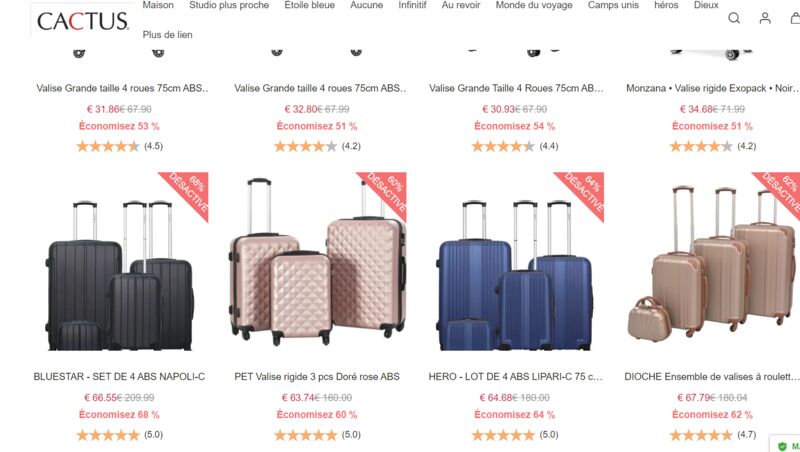This screenshot has width=800, height=452.
Task: Open Monzana Valise rigide Exopack product
Action: [712, 88]
